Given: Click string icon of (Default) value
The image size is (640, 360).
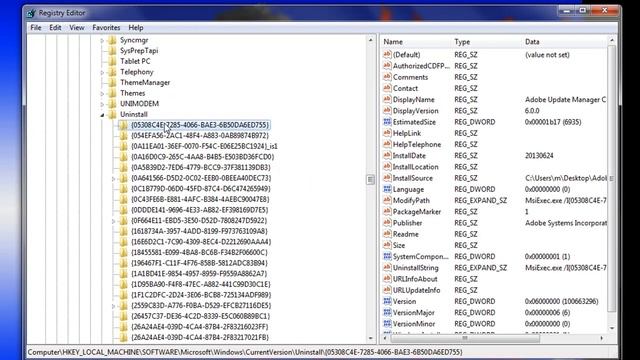Looking at the screenshot, I should [387, 54].
